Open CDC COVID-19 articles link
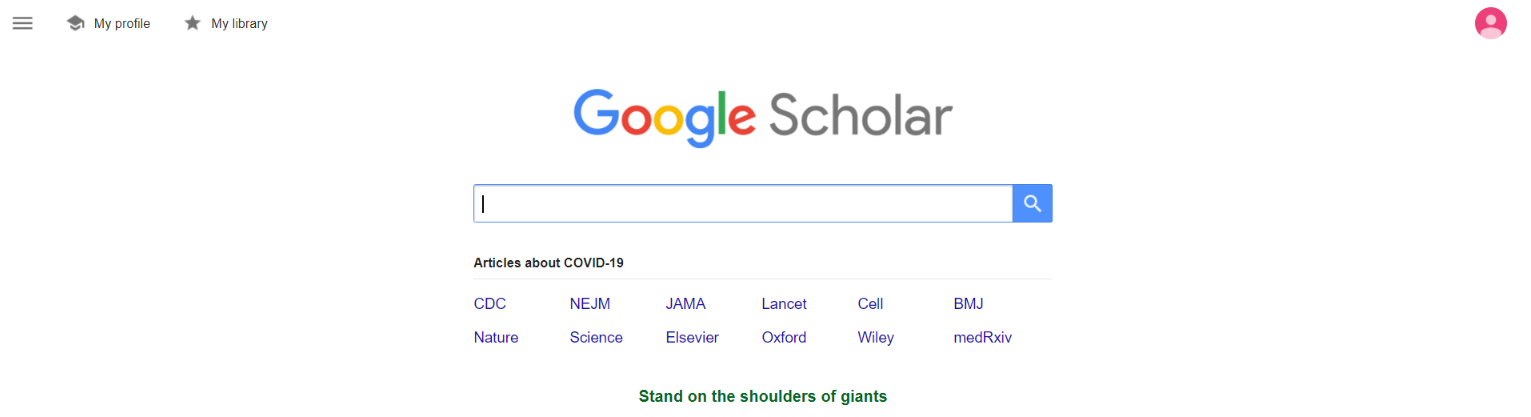This screenshot has height=417, width=1531. [490, 304]
